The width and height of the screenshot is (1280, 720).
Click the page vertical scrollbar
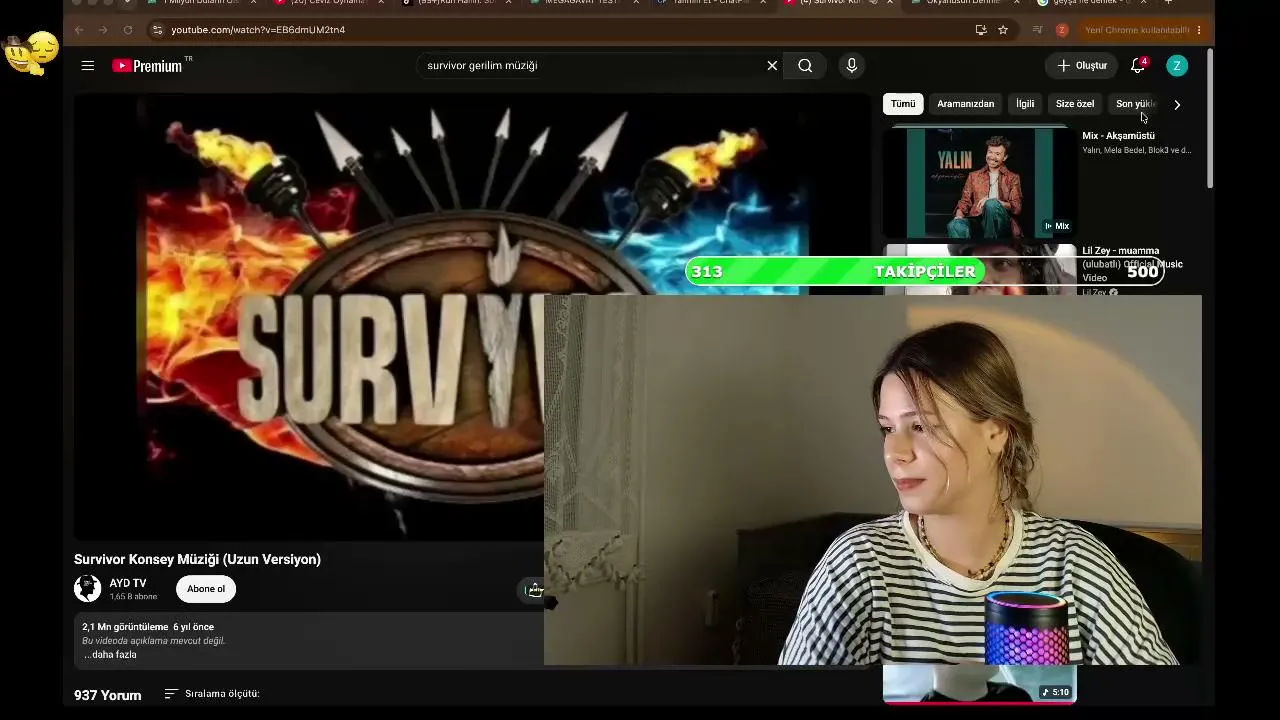pyautogui.click(x=1210, y=118)
